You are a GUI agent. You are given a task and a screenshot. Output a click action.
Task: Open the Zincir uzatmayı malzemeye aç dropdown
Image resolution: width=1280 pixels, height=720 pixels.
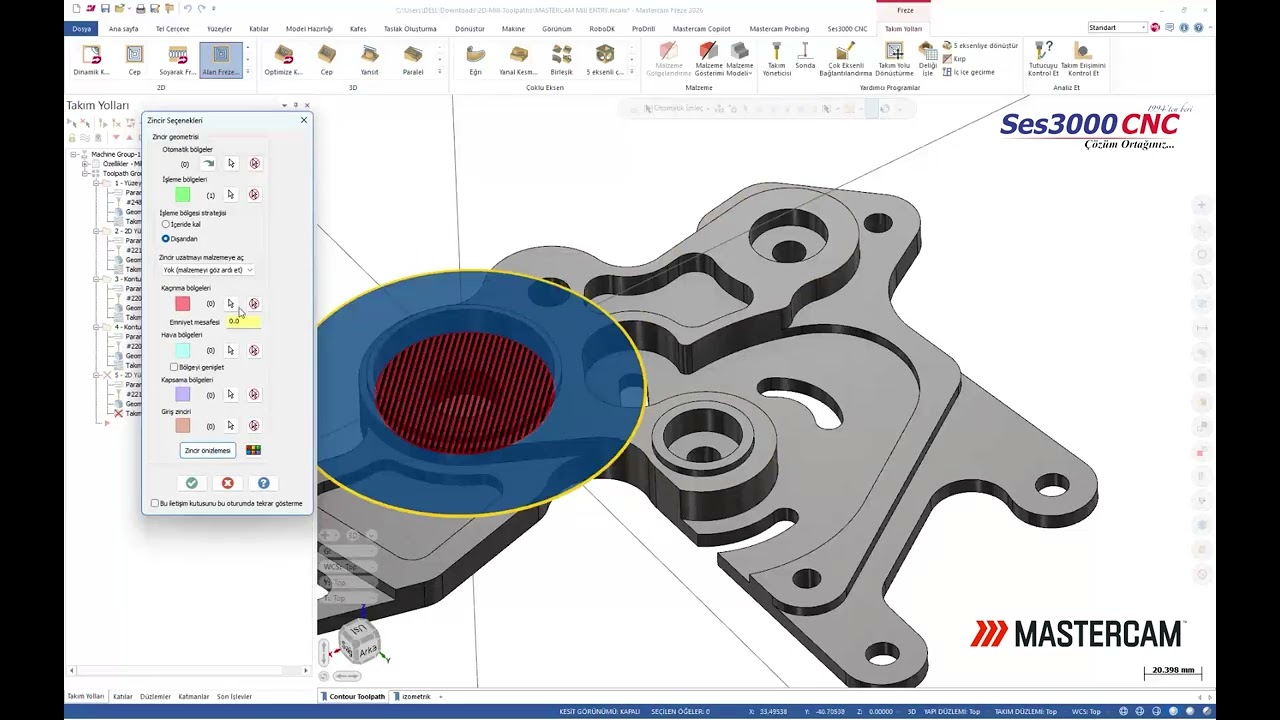click(208, 270)
